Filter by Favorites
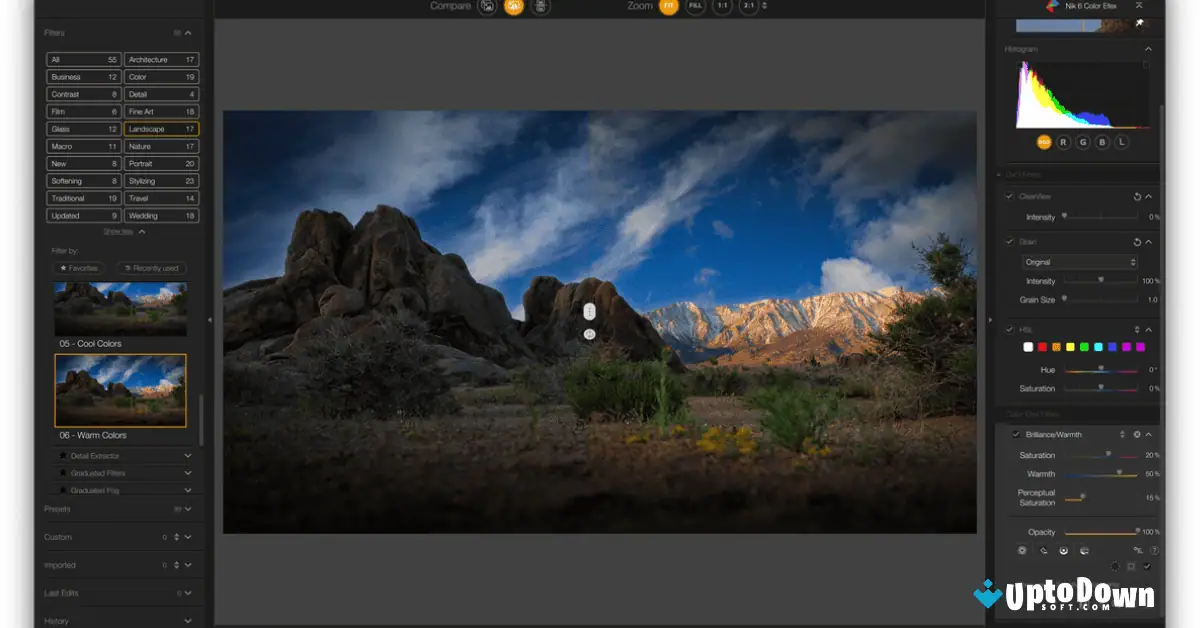The width and height of the screenshot is (1200, 628). [80, 268]
